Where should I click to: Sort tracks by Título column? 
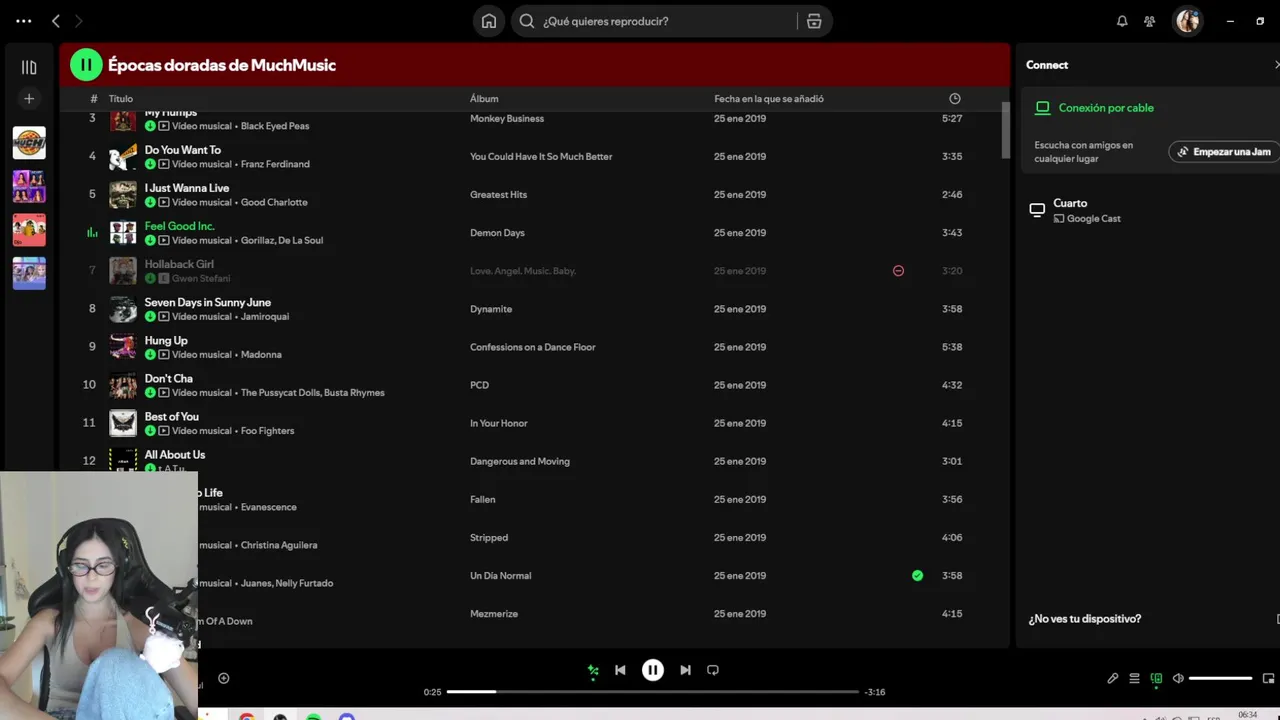point(121,99)
